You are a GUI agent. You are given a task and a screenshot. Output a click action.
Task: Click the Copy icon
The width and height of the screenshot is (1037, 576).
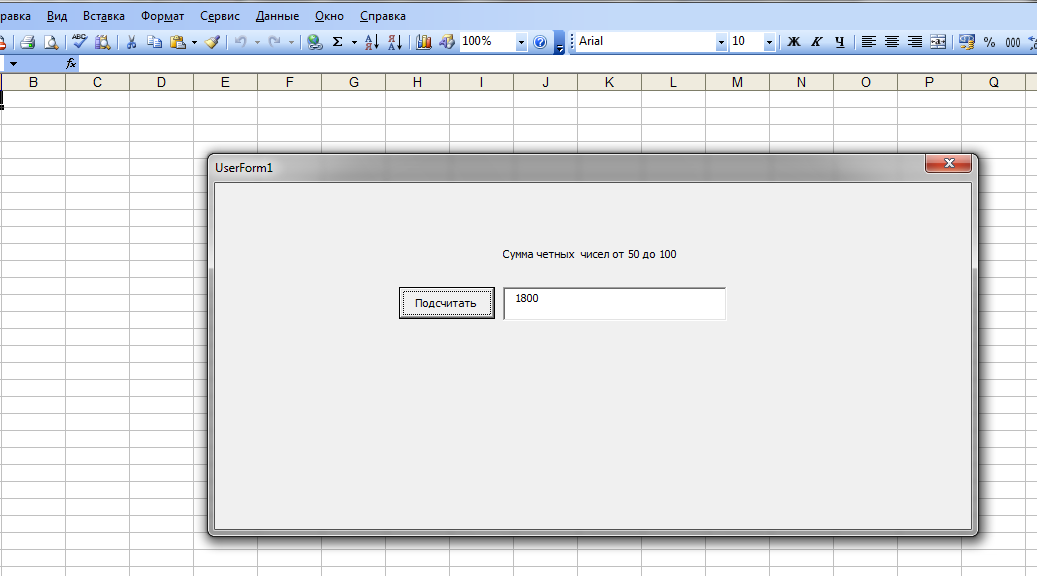click(154, 42)
